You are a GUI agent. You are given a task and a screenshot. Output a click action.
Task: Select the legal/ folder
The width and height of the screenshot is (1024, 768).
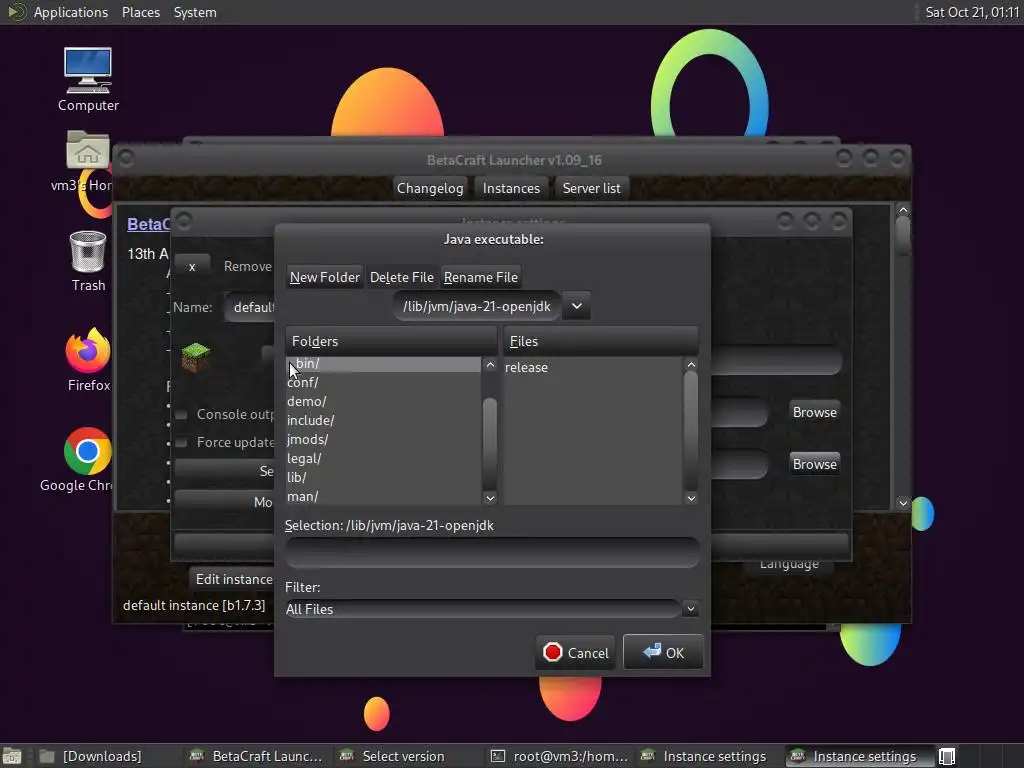(x=383, y=458)
